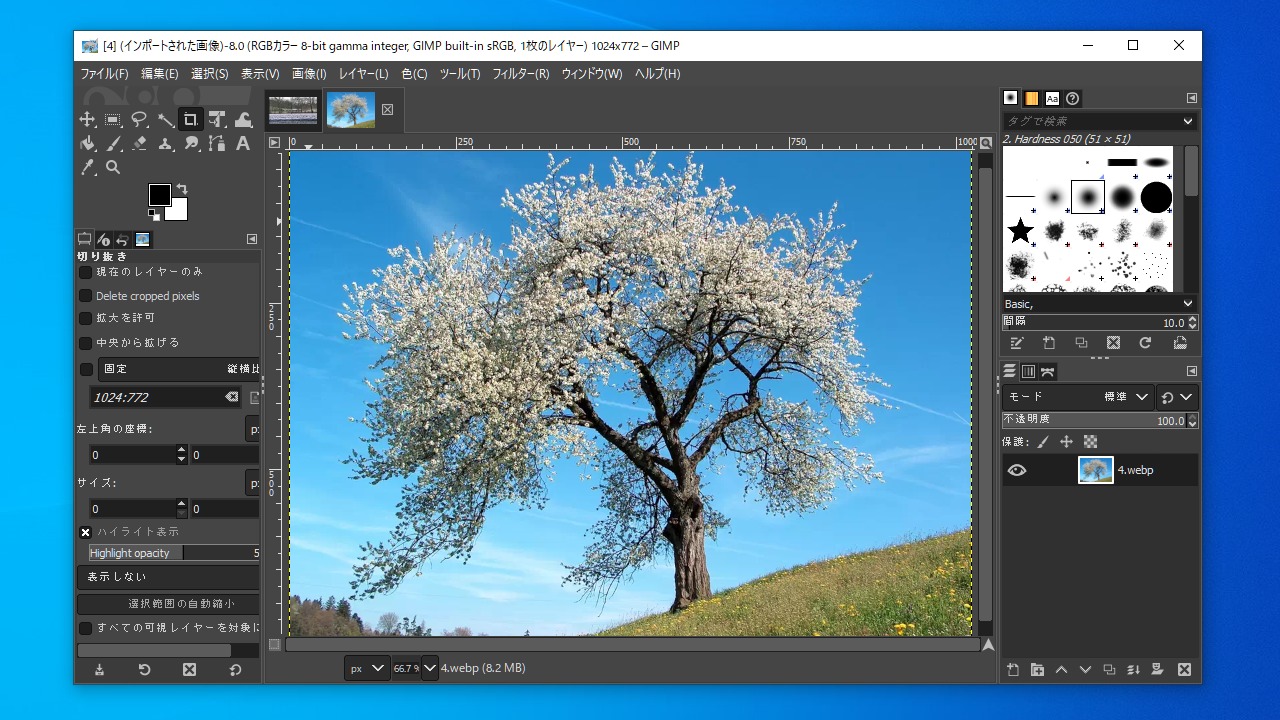This screenshot has height=720, width=1280.
Task: Select the Eraser tool
Action: point(139,144)
